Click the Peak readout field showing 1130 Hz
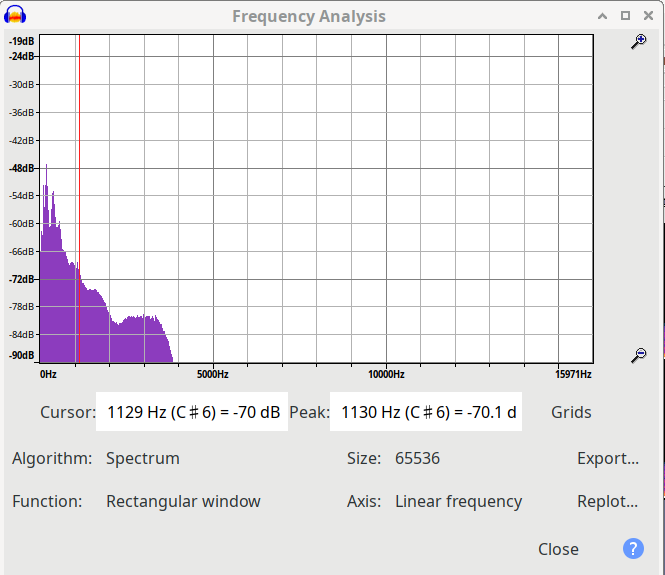Image resolution: width=665 pixels, height=575 pixels. point(428,412)
